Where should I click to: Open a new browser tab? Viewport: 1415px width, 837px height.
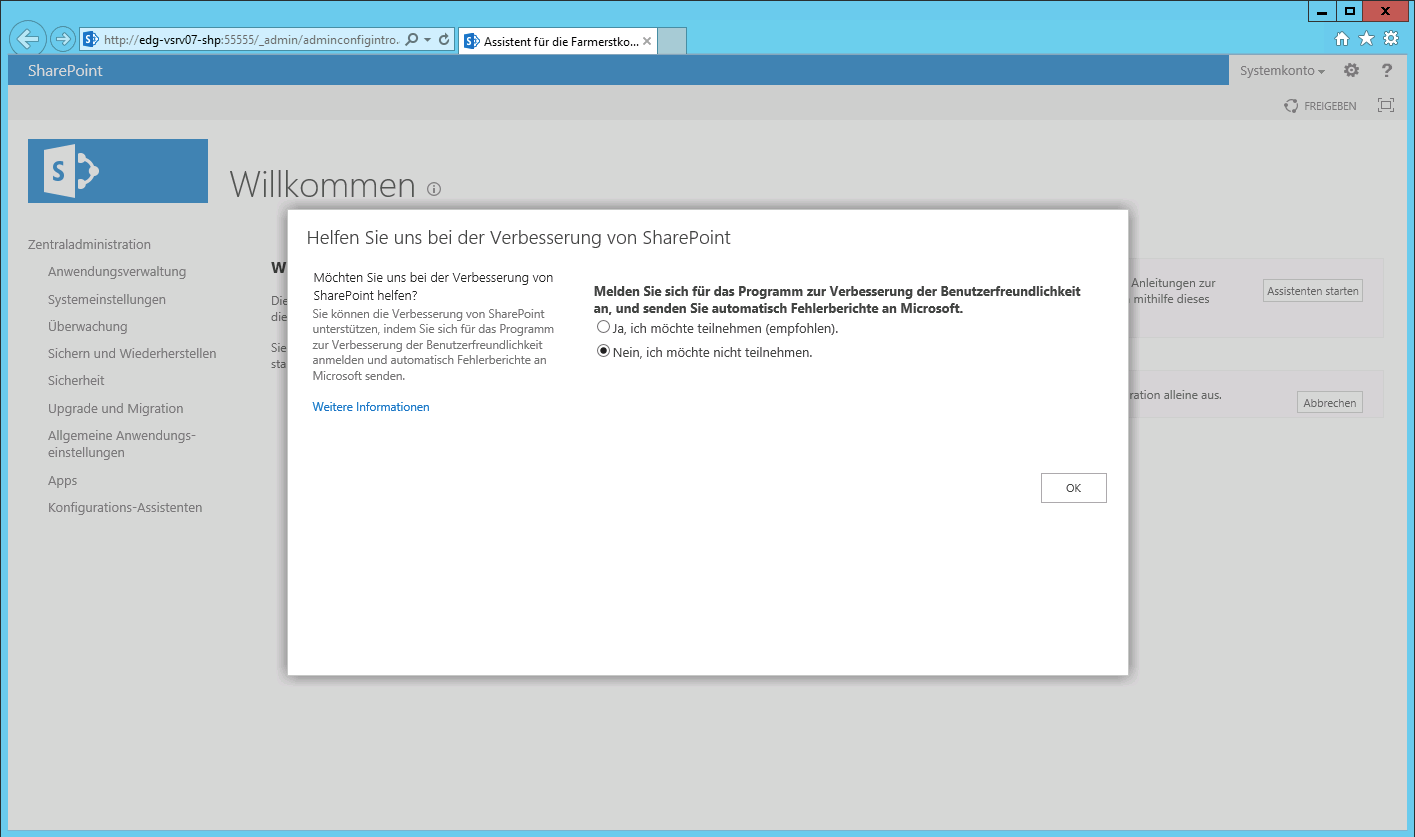[x=672, y=41]
